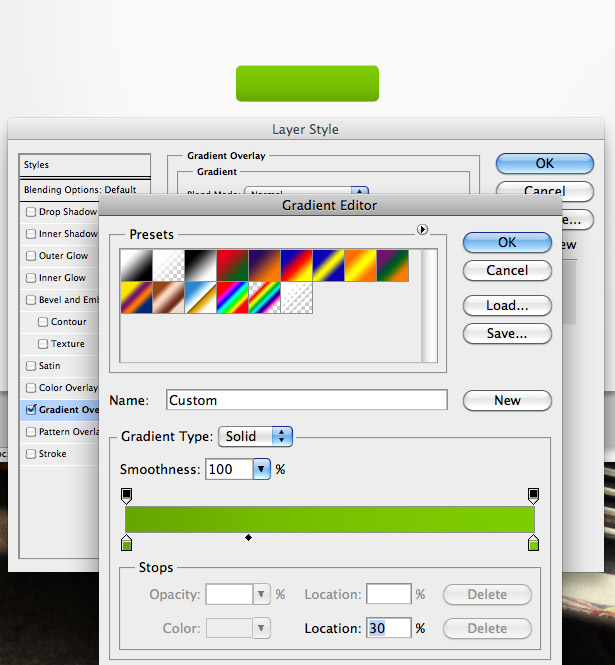Click the Opacity value field in Stops
Viewport: 615px width, 665px height.
pos(229,594)
